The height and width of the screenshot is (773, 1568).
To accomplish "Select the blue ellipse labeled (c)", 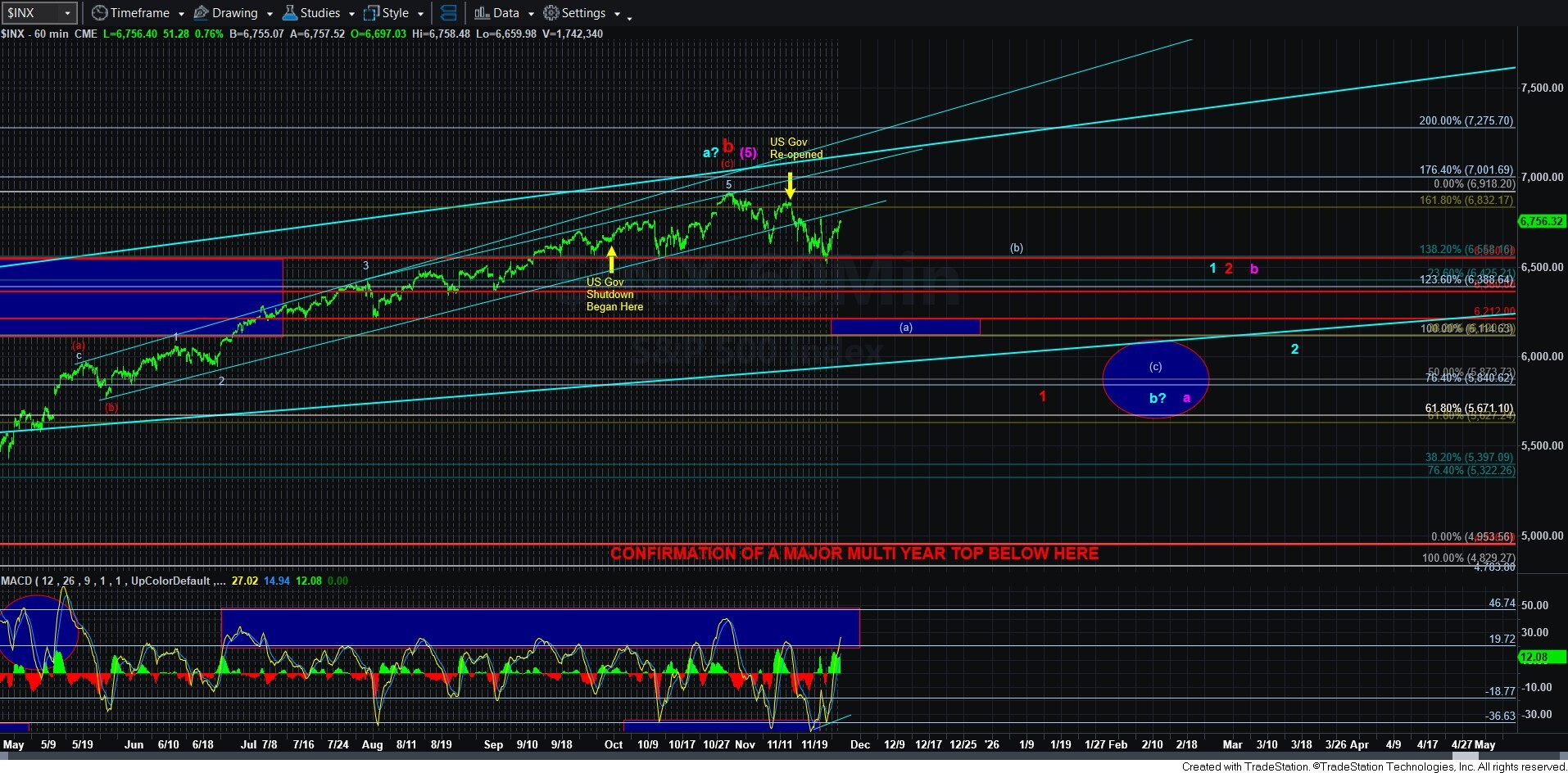I will (x=1155, y=379).
